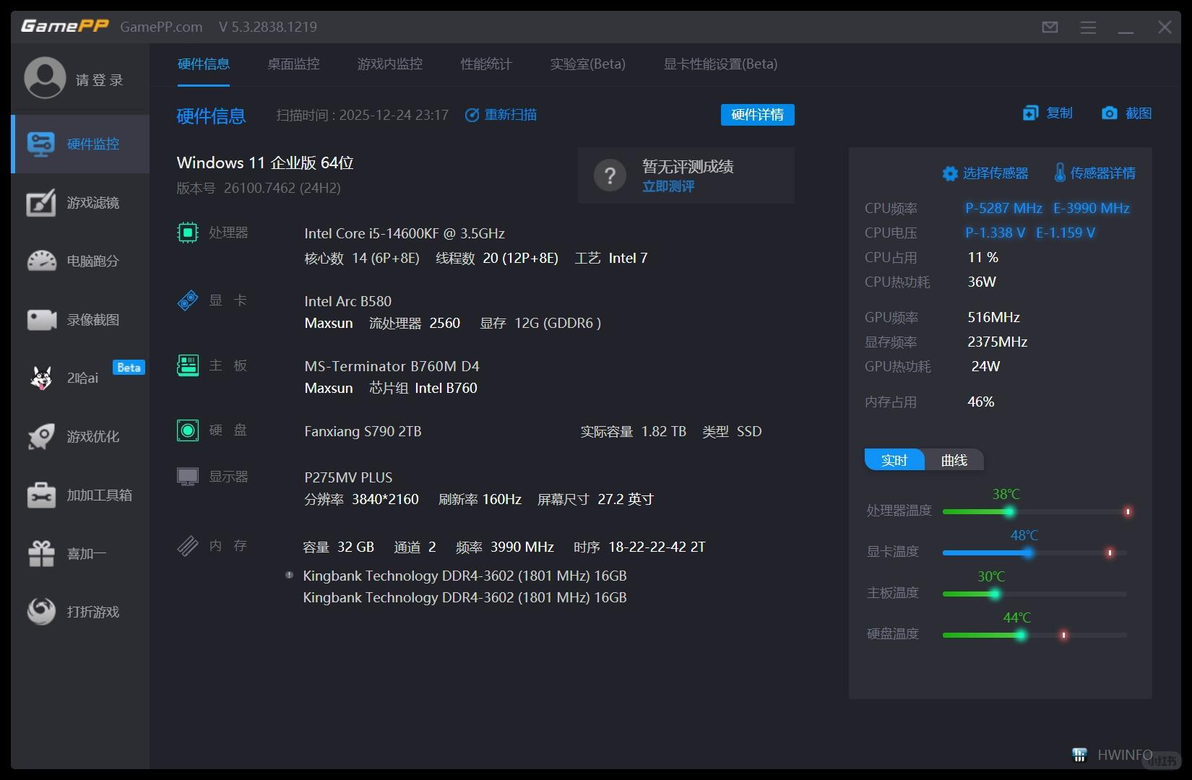The height and width of the screenshot is (780, 1192).
Task: Click the 立即测评 link
Action: (668, 187)
